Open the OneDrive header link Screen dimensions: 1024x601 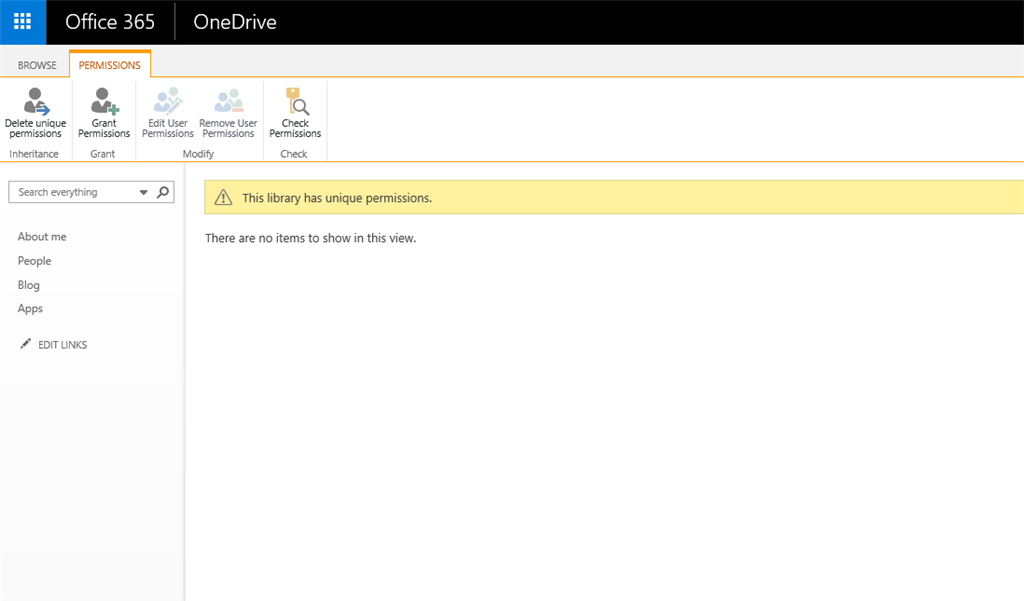[235, 22]
